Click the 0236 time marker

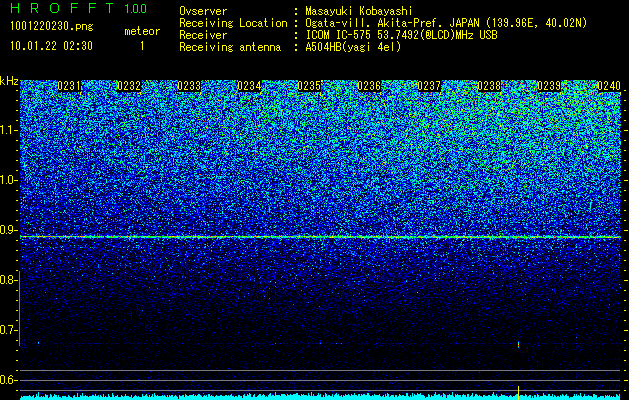[x=369, y=86]
